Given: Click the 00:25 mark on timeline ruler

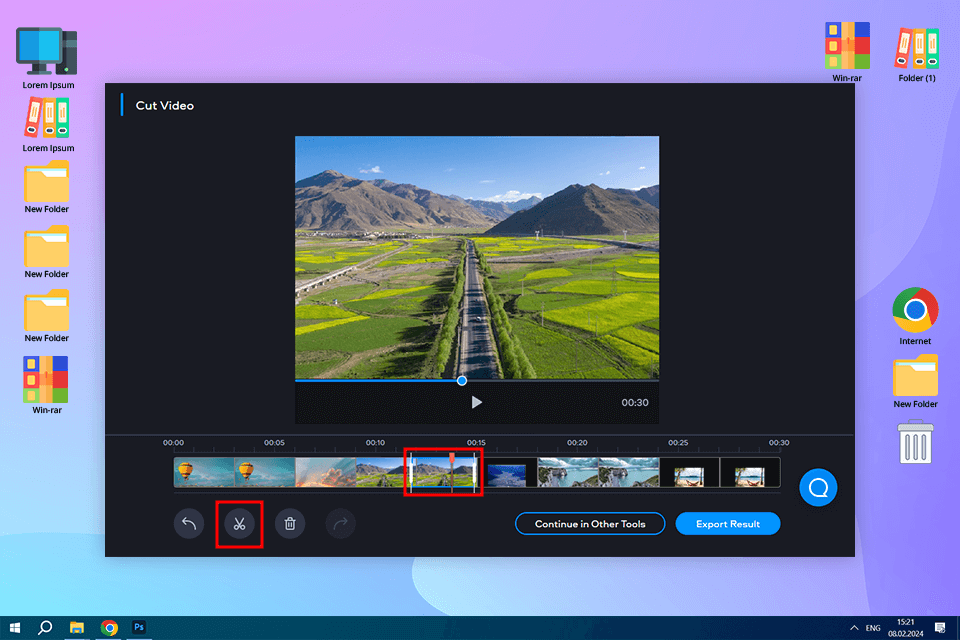Looking at the screenshot, I should point(678,442).
